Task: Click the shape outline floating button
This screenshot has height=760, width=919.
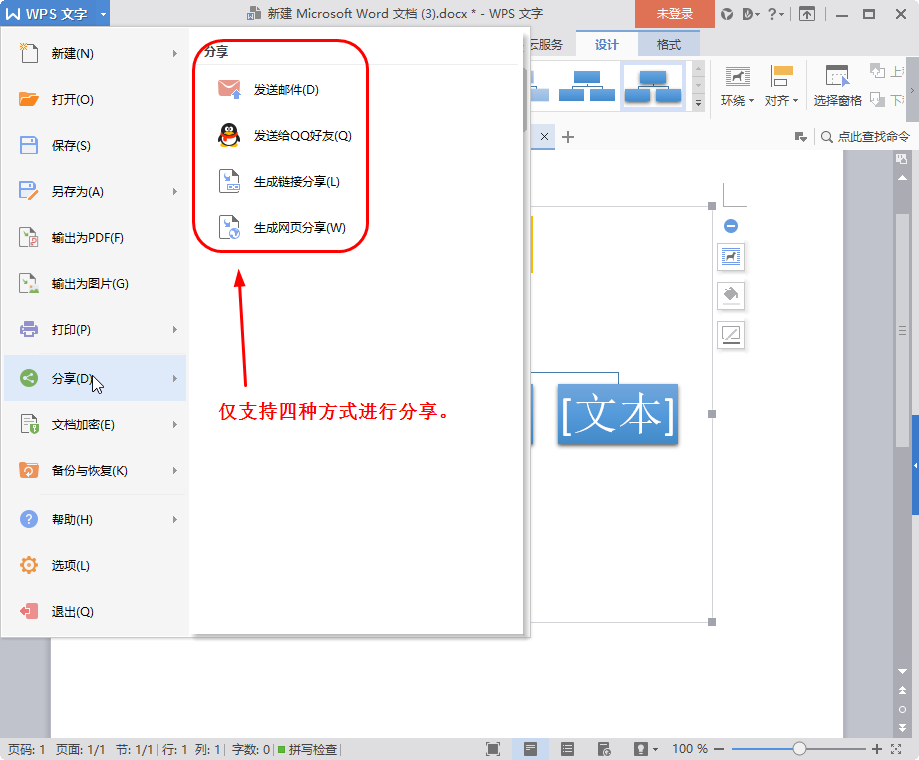Action: point(731,335)
